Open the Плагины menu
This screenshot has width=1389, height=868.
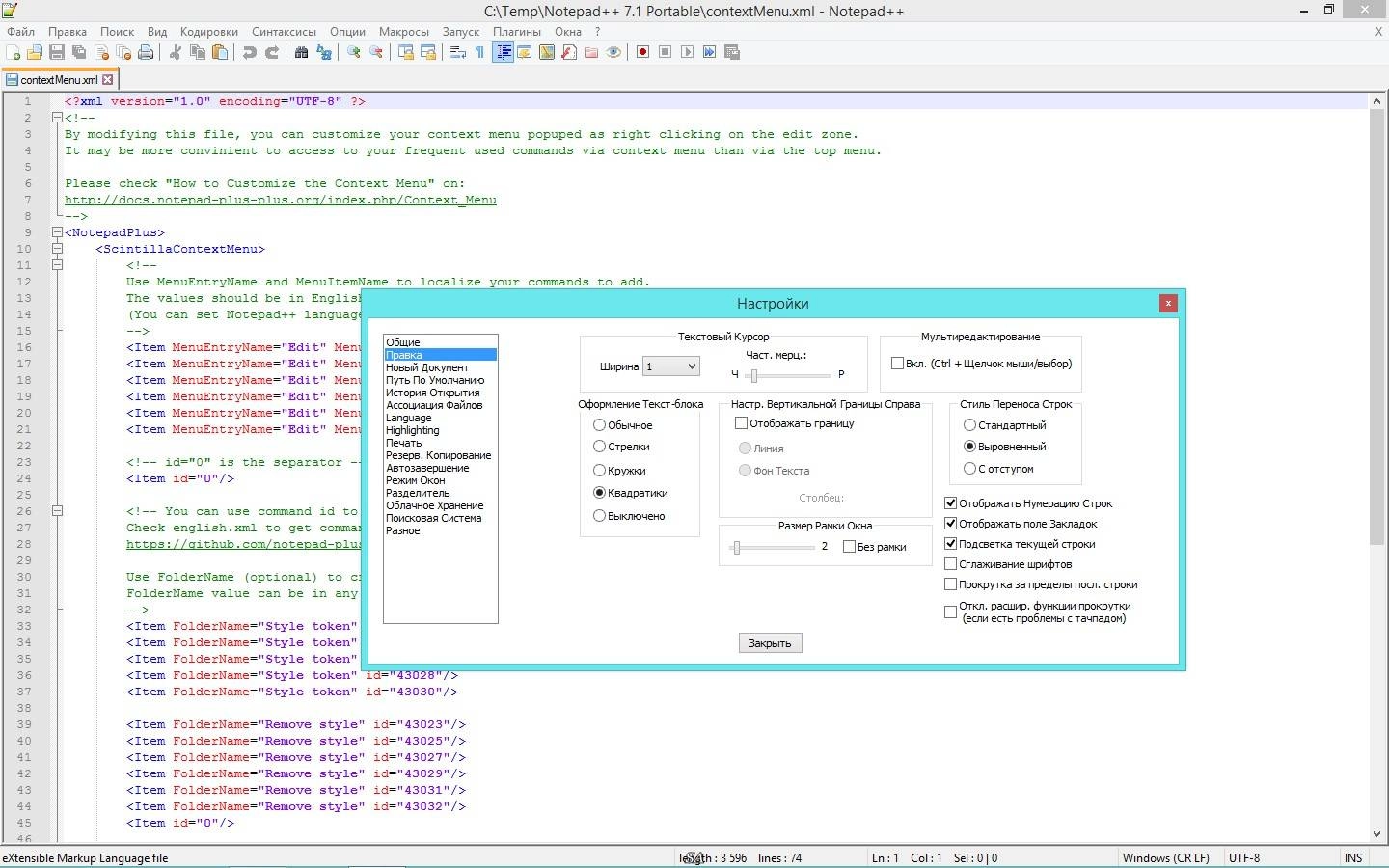(517, 31)
